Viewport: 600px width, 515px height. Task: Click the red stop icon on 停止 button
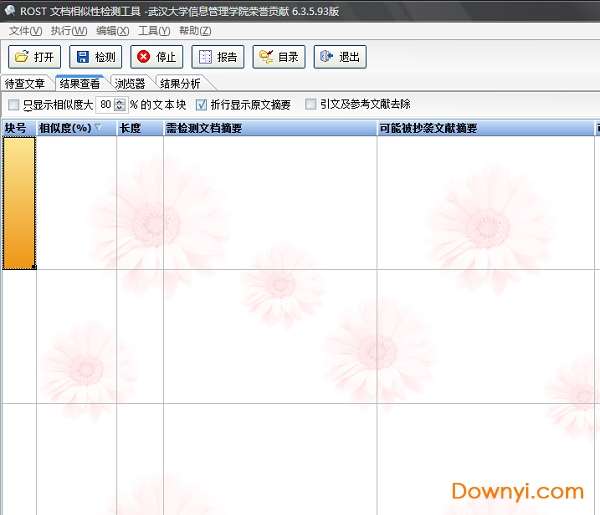(143, 57)
